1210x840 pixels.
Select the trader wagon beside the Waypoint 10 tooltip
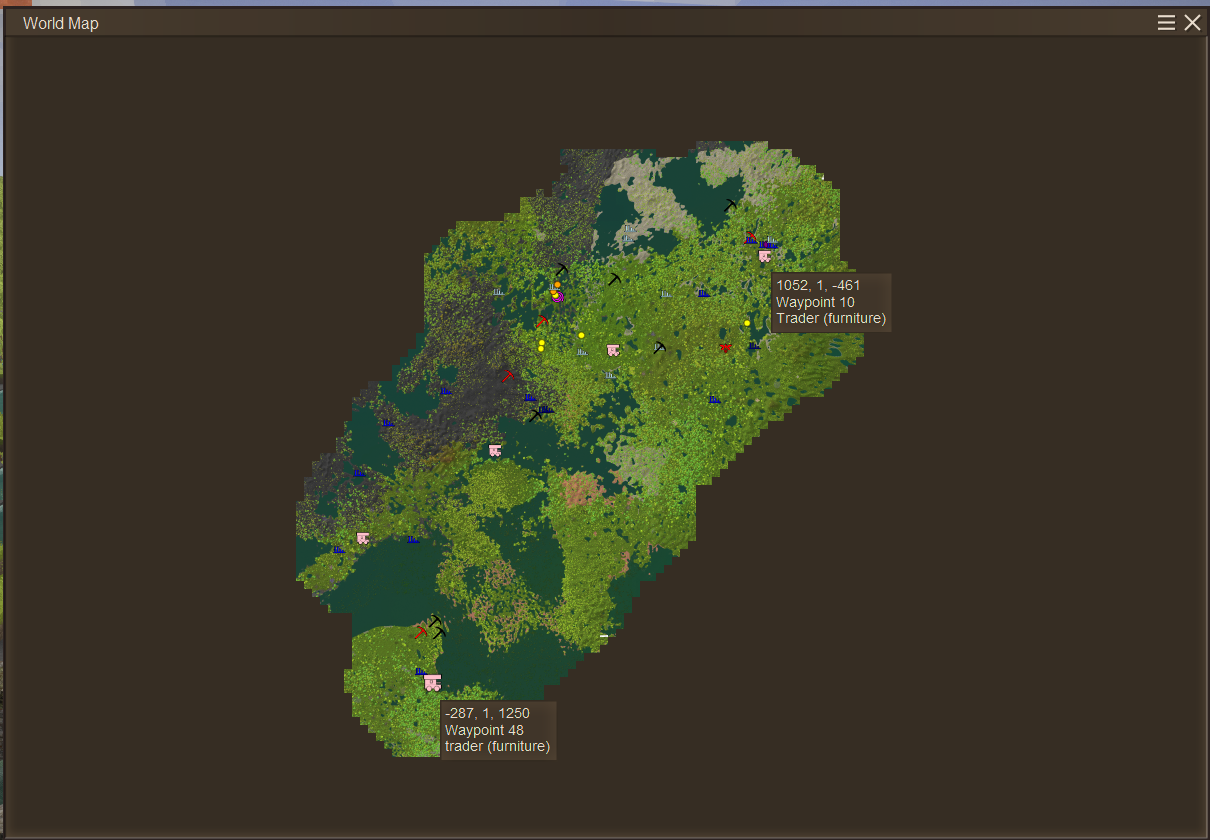[x=765, y=256]
